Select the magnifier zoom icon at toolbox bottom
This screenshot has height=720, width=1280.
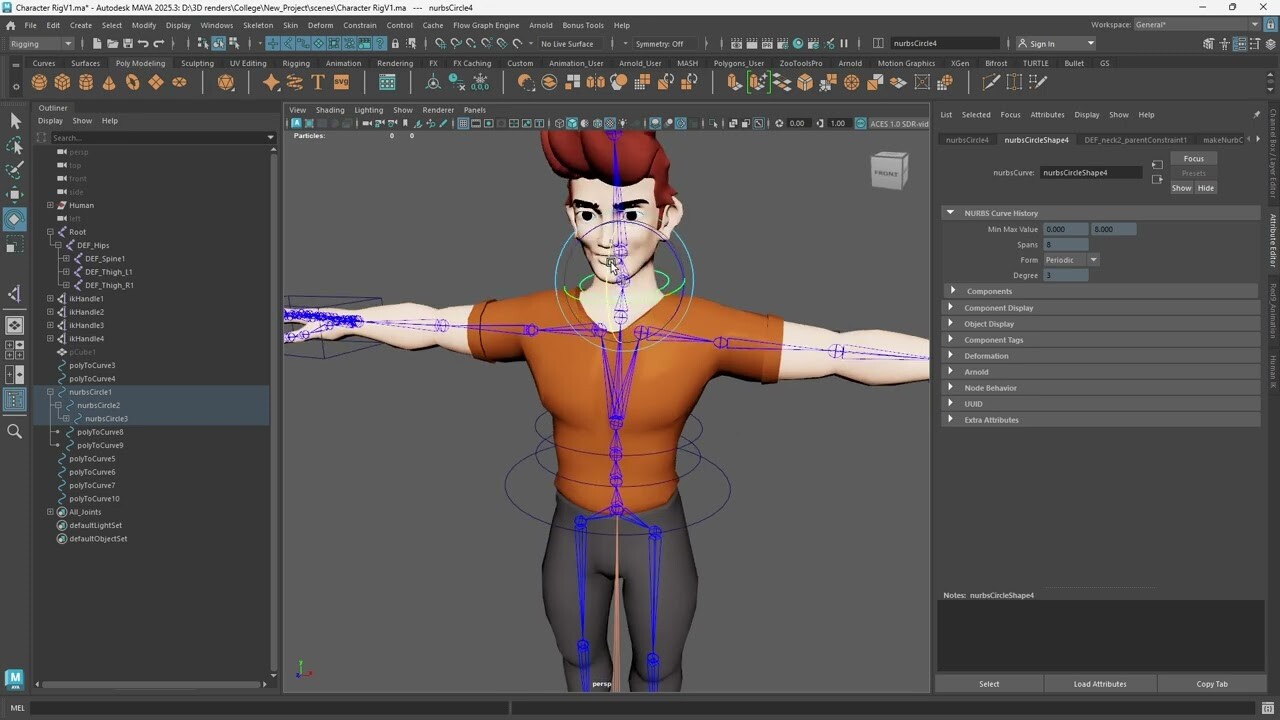point(15,432)
